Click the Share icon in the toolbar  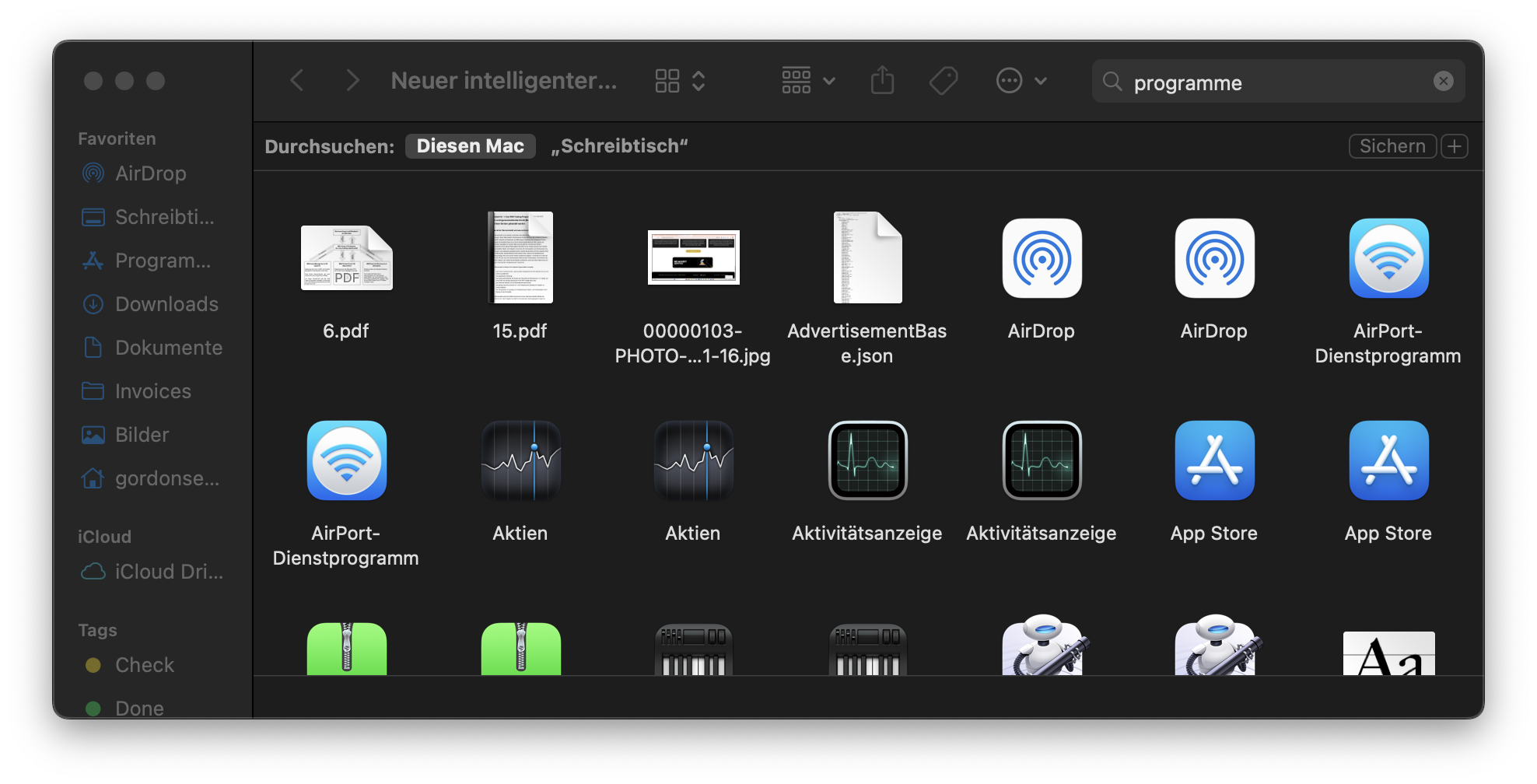point(882,80)
